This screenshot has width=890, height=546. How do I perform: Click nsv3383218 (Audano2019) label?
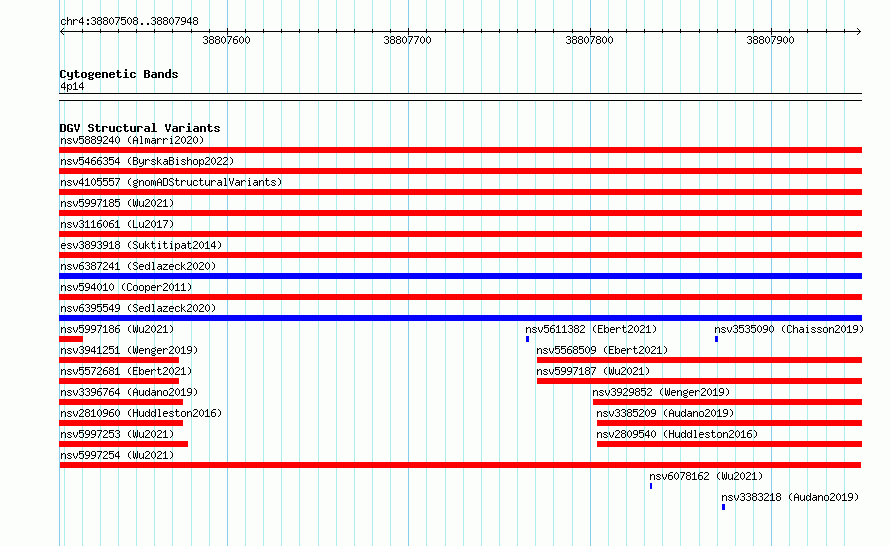tap(790, 497)
